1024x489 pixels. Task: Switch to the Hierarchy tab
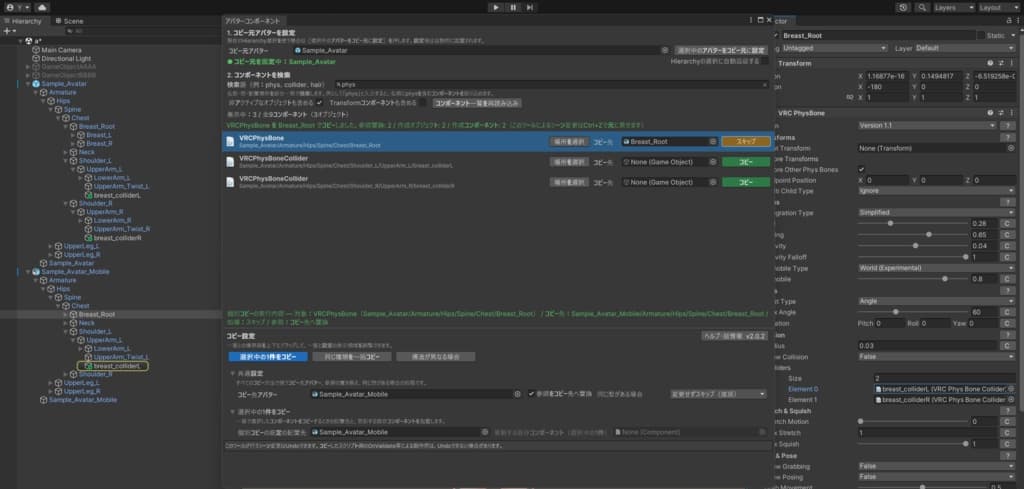(x=23, y=21)
